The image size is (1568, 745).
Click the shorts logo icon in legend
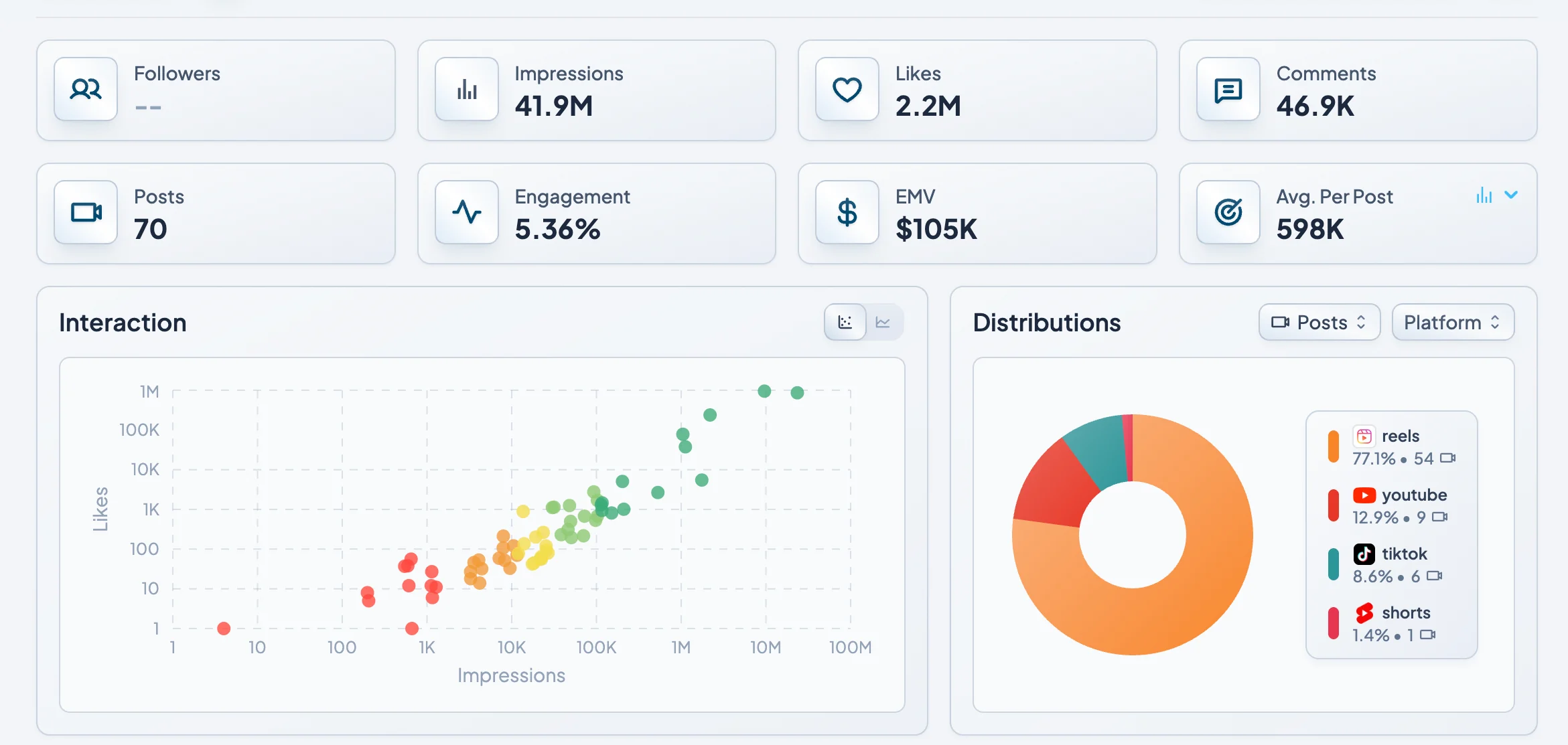(x=1364, y=612)
